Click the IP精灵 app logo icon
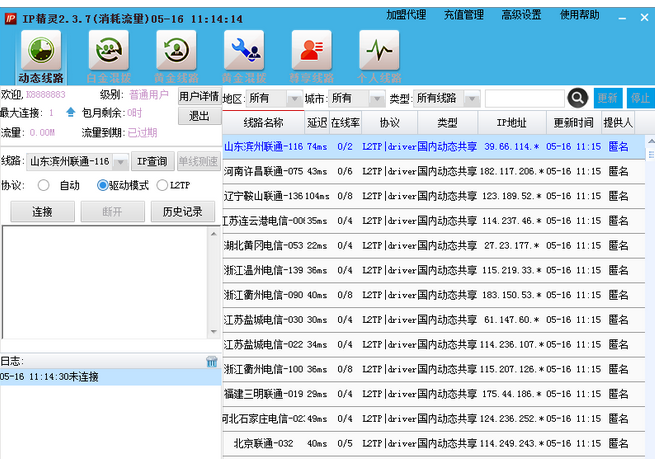Screen dimensions: 655x459 pyautogui.click(x=10, y=19)
